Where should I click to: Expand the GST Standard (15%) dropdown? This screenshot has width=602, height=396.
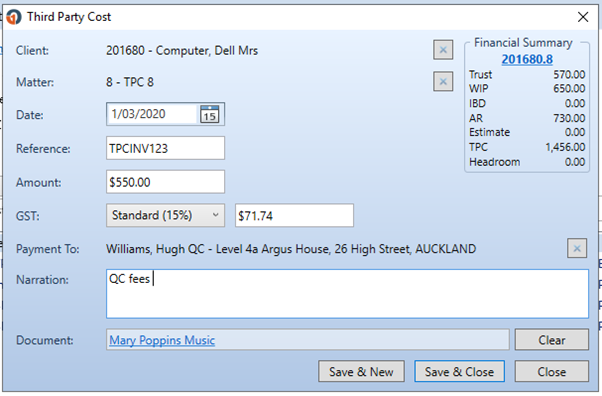click(165, 215)
